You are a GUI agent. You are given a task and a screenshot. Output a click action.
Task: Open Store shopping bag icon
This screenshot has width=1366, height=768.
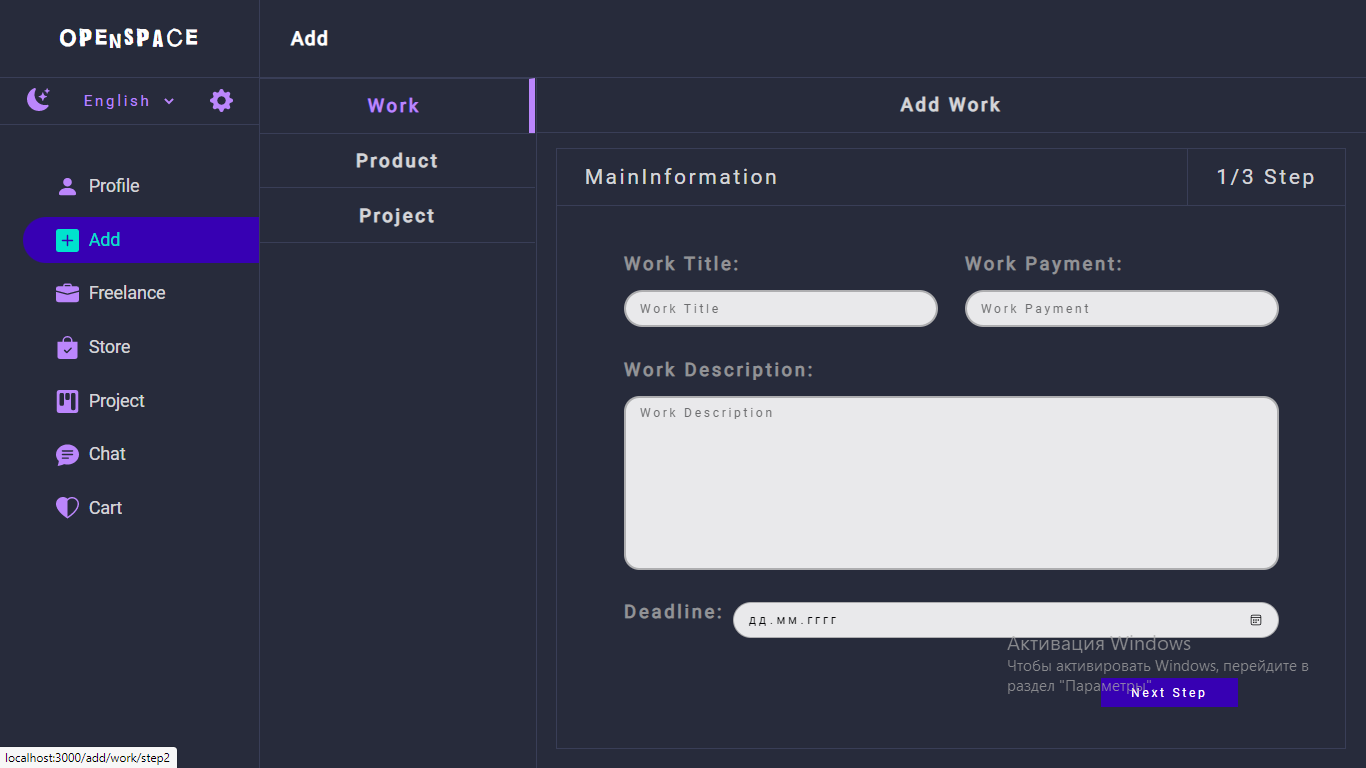coord(67,347)
